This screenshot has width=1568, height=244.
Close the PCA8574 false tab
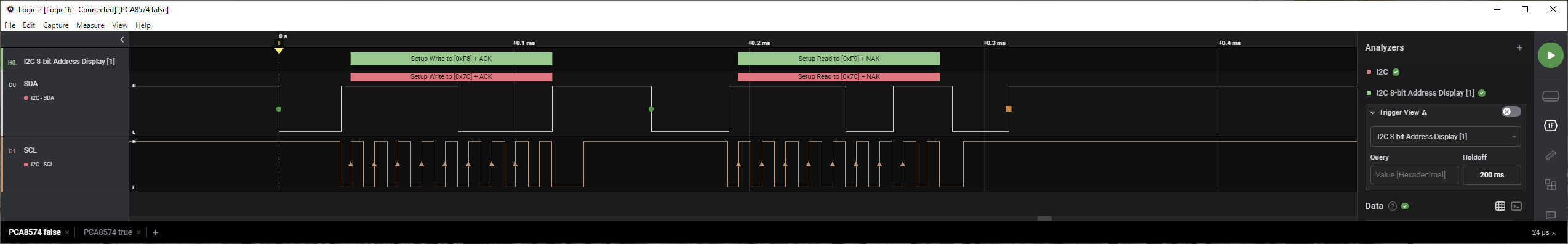coord(67,233)
